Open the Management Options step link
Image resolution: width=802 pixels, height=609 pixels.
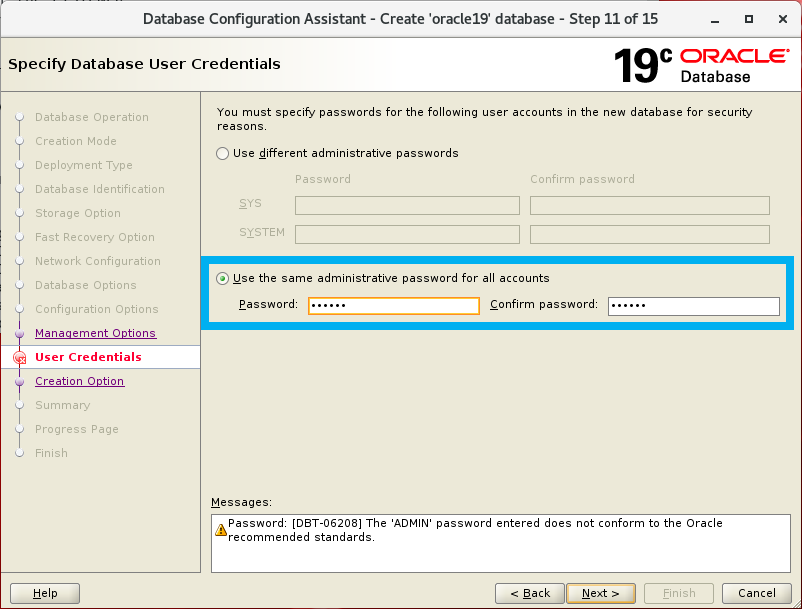pyautogui.click(x=95, y=333)
